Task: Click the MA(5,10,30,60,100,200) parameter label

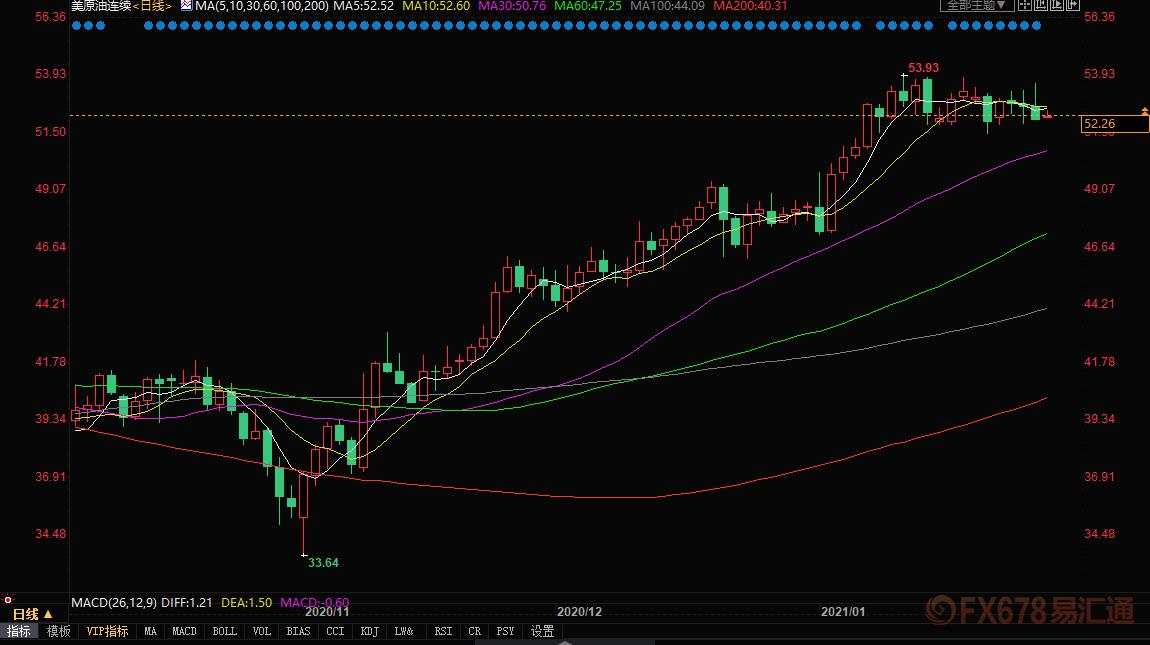Action: pos(262,6)
